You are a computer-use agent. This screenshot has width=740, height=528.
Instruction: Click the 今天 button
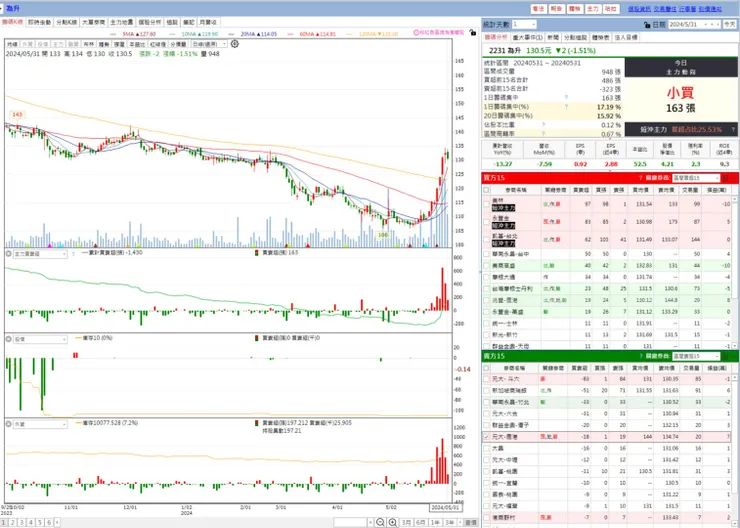pos(729,25)
